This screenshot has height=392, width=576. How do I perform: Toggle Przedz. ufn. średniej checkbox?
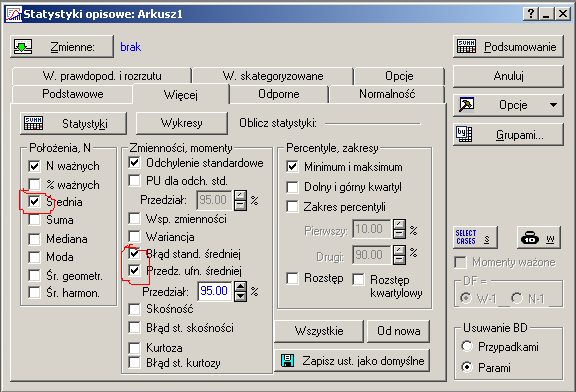click(x=134, y=271)
